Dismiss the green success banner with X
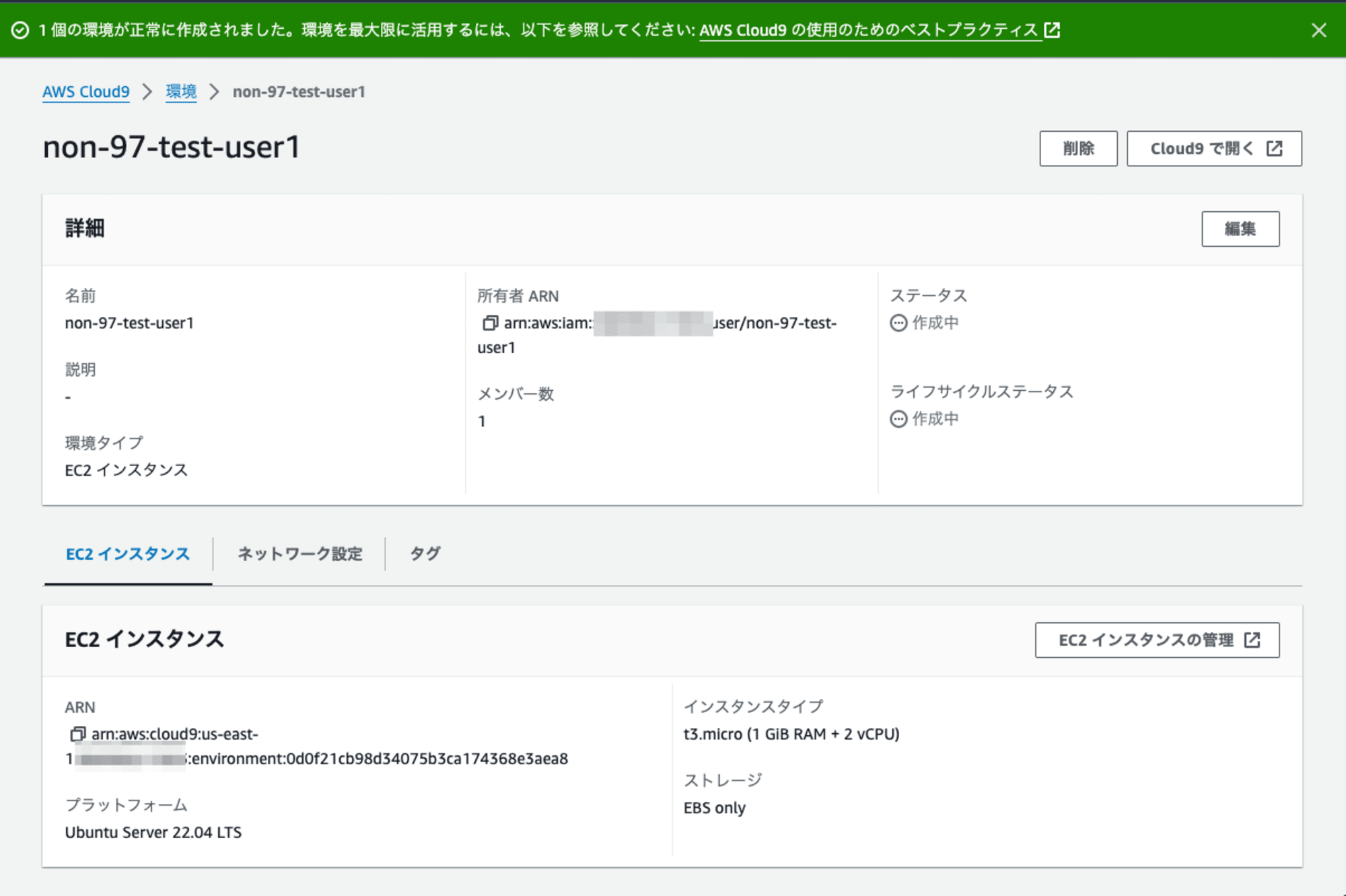This screenshot has width=1346, height=896. tap(1319, 30)
